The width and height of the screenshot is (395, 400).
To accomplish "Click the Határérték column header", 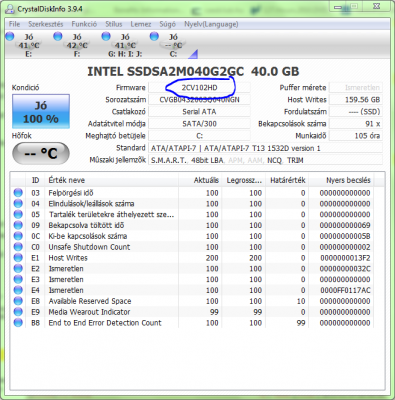I will point(287,180).
